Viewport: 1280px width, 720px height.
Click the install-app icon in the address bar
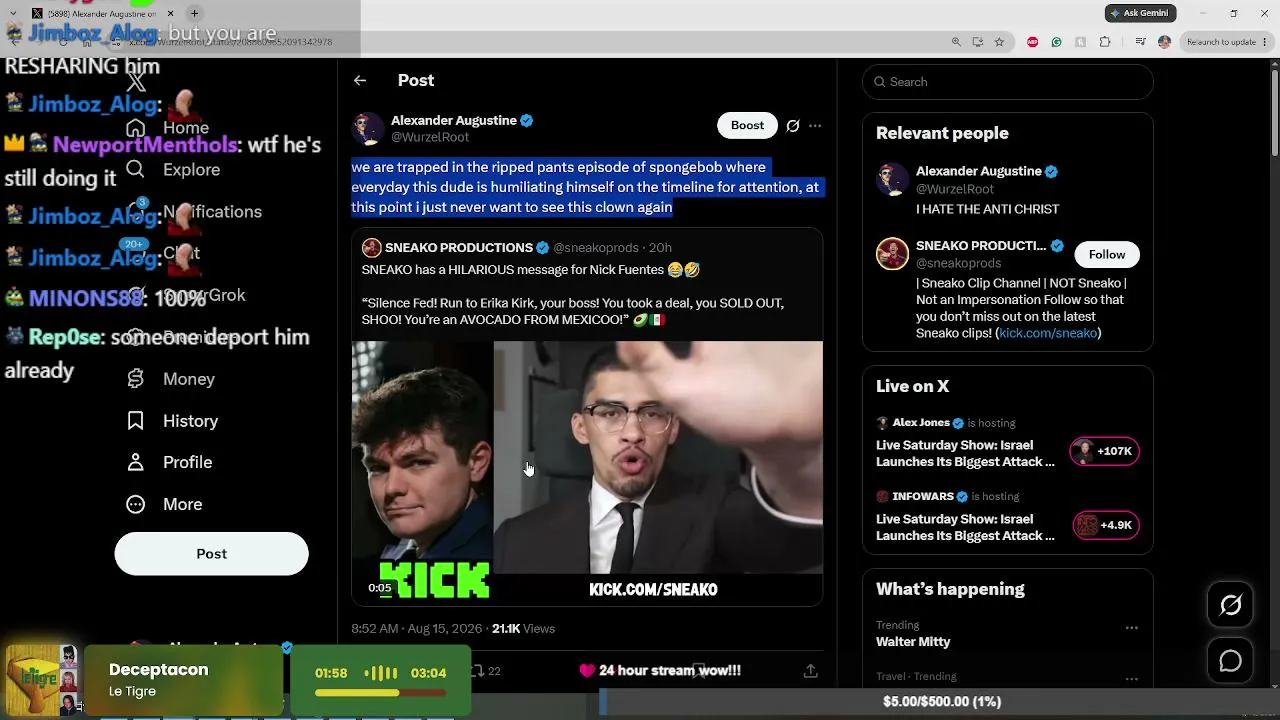click(977, 42)
